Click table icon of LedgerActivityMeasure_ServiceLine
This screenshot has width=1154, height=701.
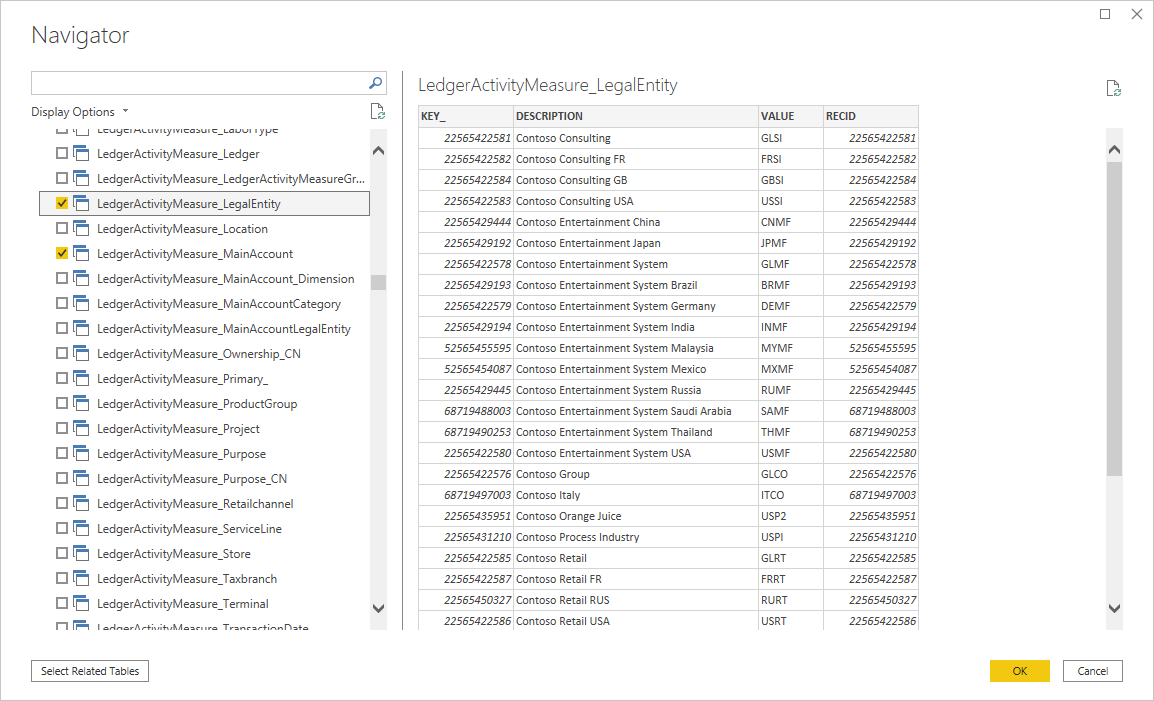coord(81,529)
